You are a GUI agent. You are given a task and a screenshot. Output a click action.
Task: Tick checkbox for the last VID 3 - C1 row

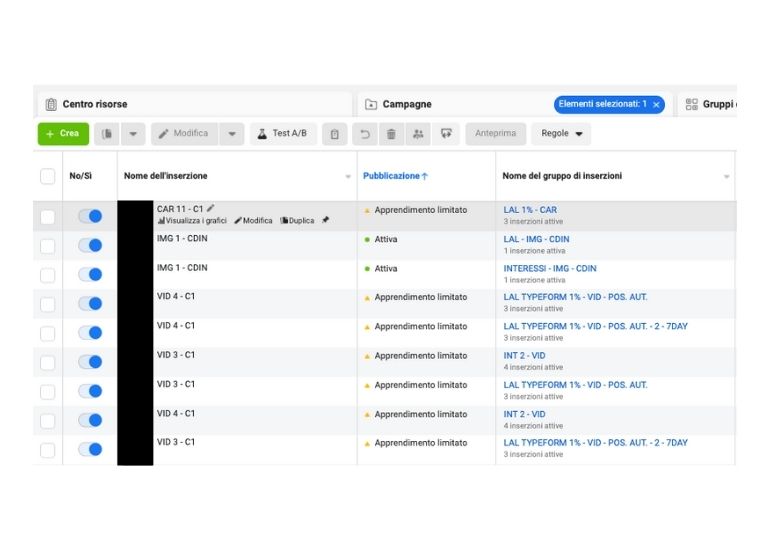click(48, 450)
